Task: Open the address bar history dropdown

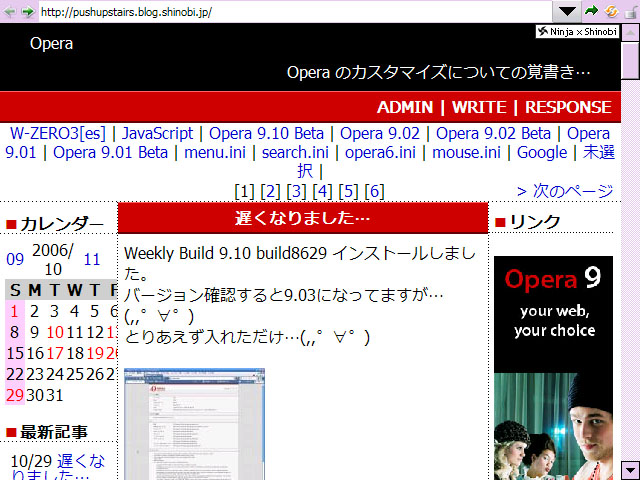Action: (567, 11)
